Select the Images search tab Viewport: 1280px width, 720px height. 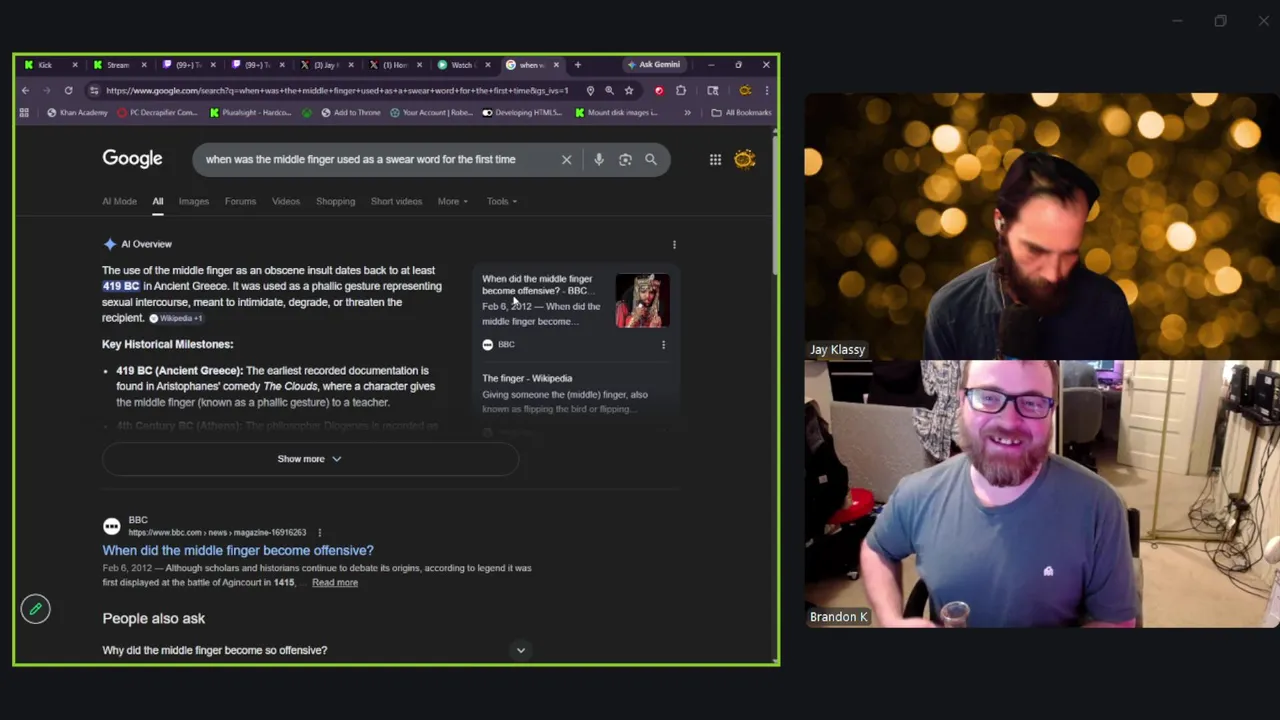coord(194,201)
